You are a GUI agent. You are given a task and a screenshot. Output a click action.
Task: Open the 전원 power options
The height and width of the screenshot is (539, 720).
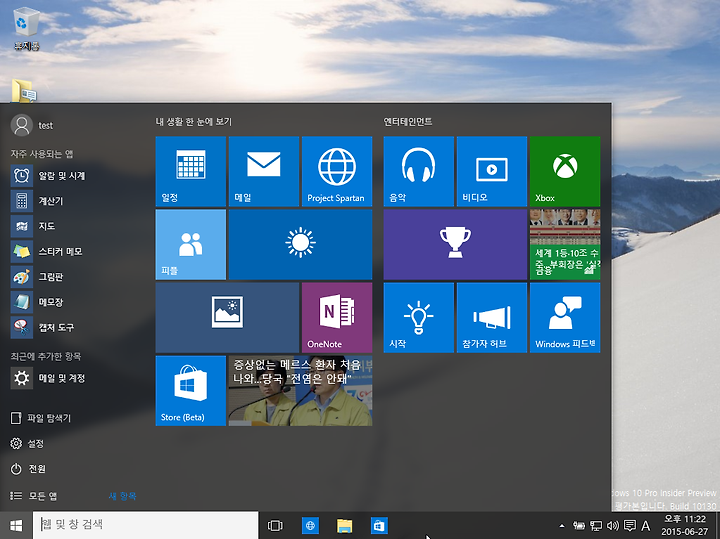tap(28, 468)
